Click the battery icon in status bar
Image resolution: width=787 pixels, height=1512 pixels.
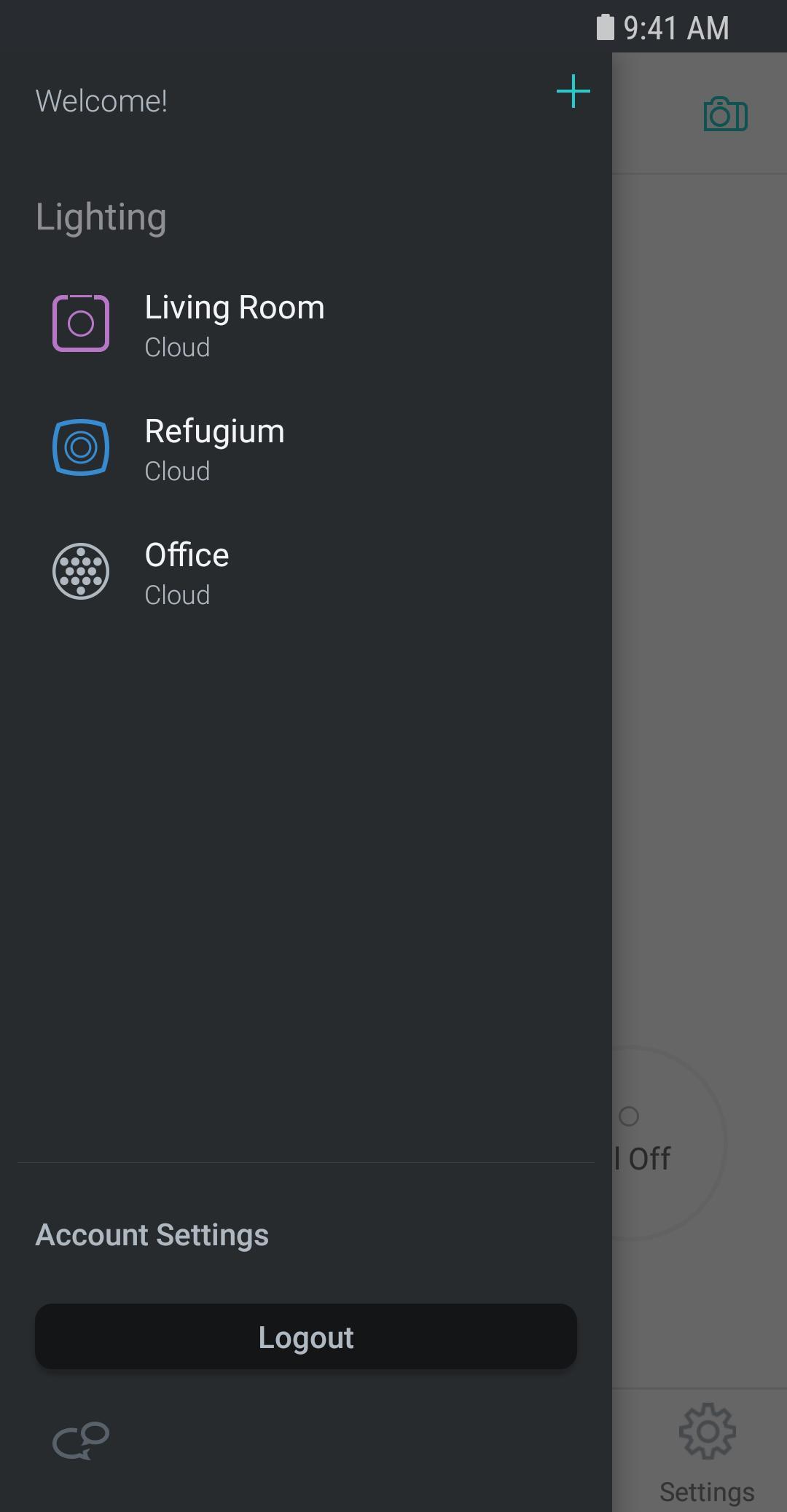click(x=605, y=28)
